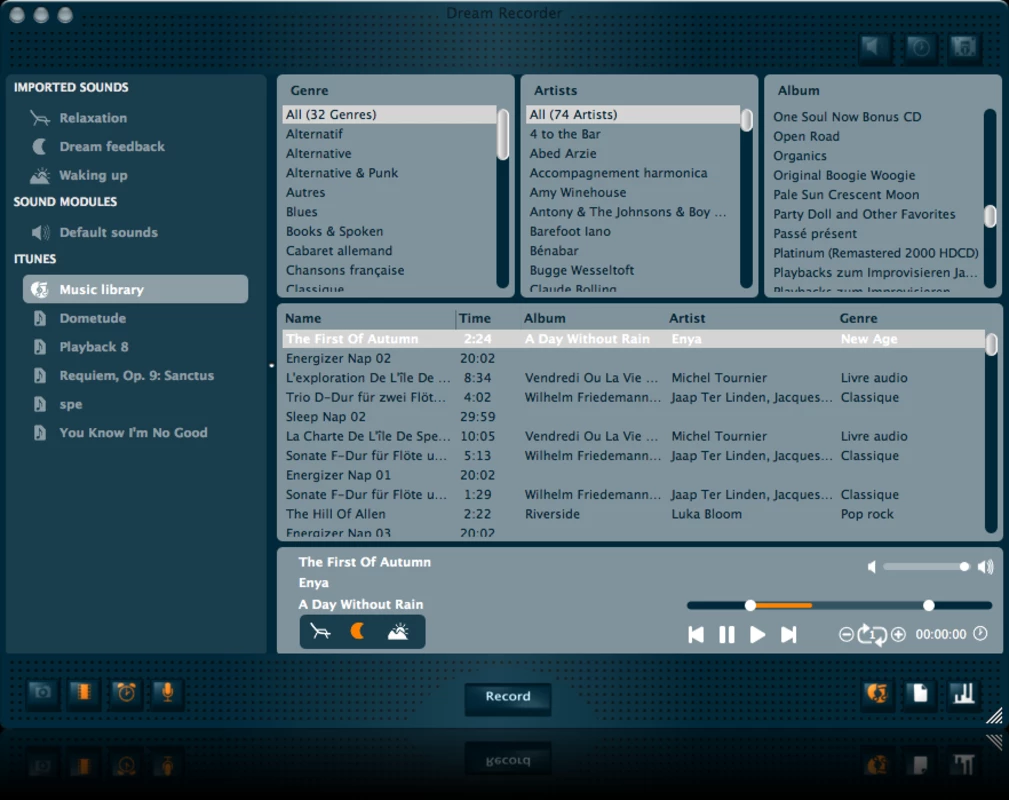This screenshot has height=800, width=1009.
Task: Click the camera icon in the bottom toolbar
Action: tap(42, 693)
